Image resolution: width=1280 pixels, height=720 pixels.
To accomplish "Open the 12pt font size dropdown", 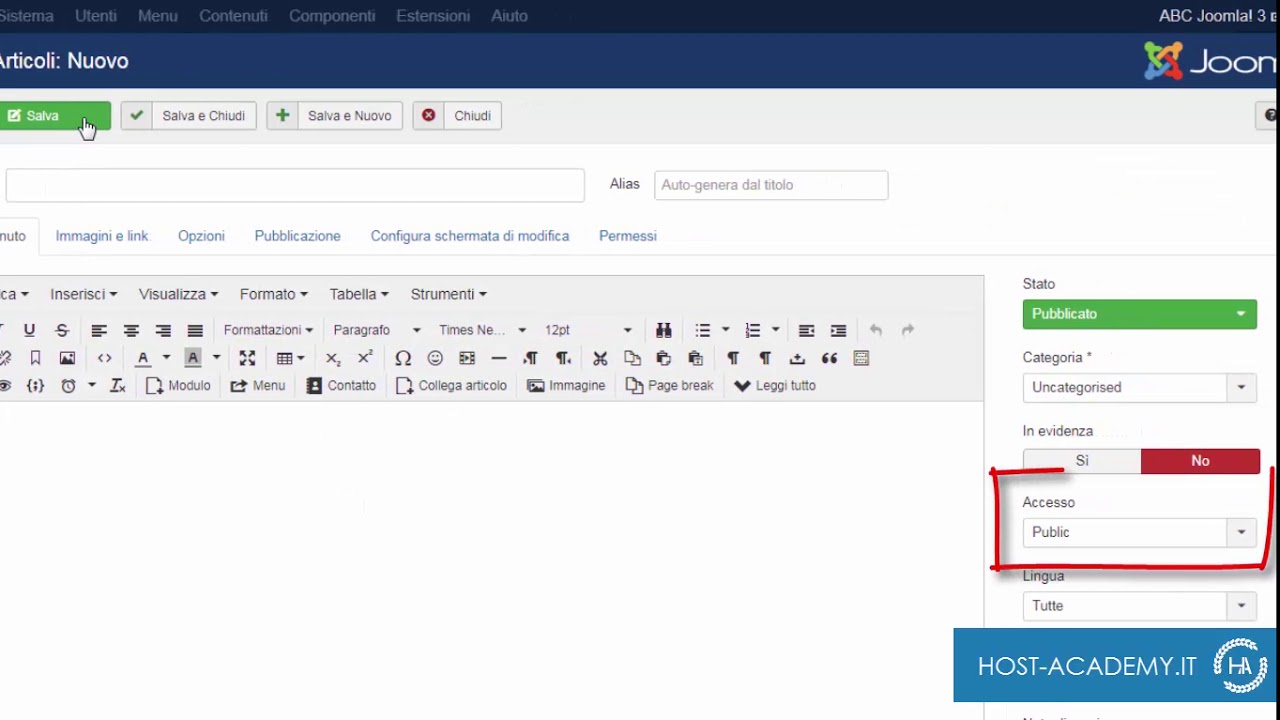I will (x=588, y=330).
